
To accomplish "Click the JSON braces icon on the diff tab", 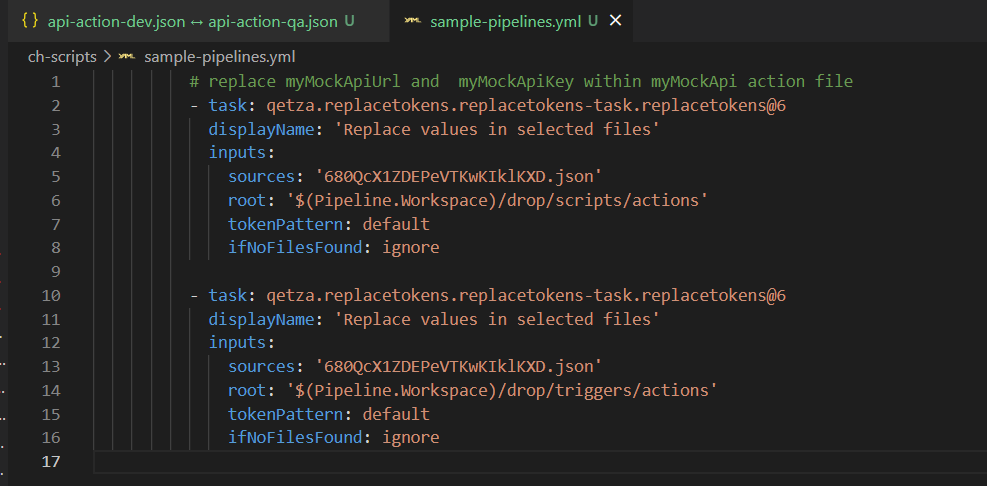I will pos(30,21).
